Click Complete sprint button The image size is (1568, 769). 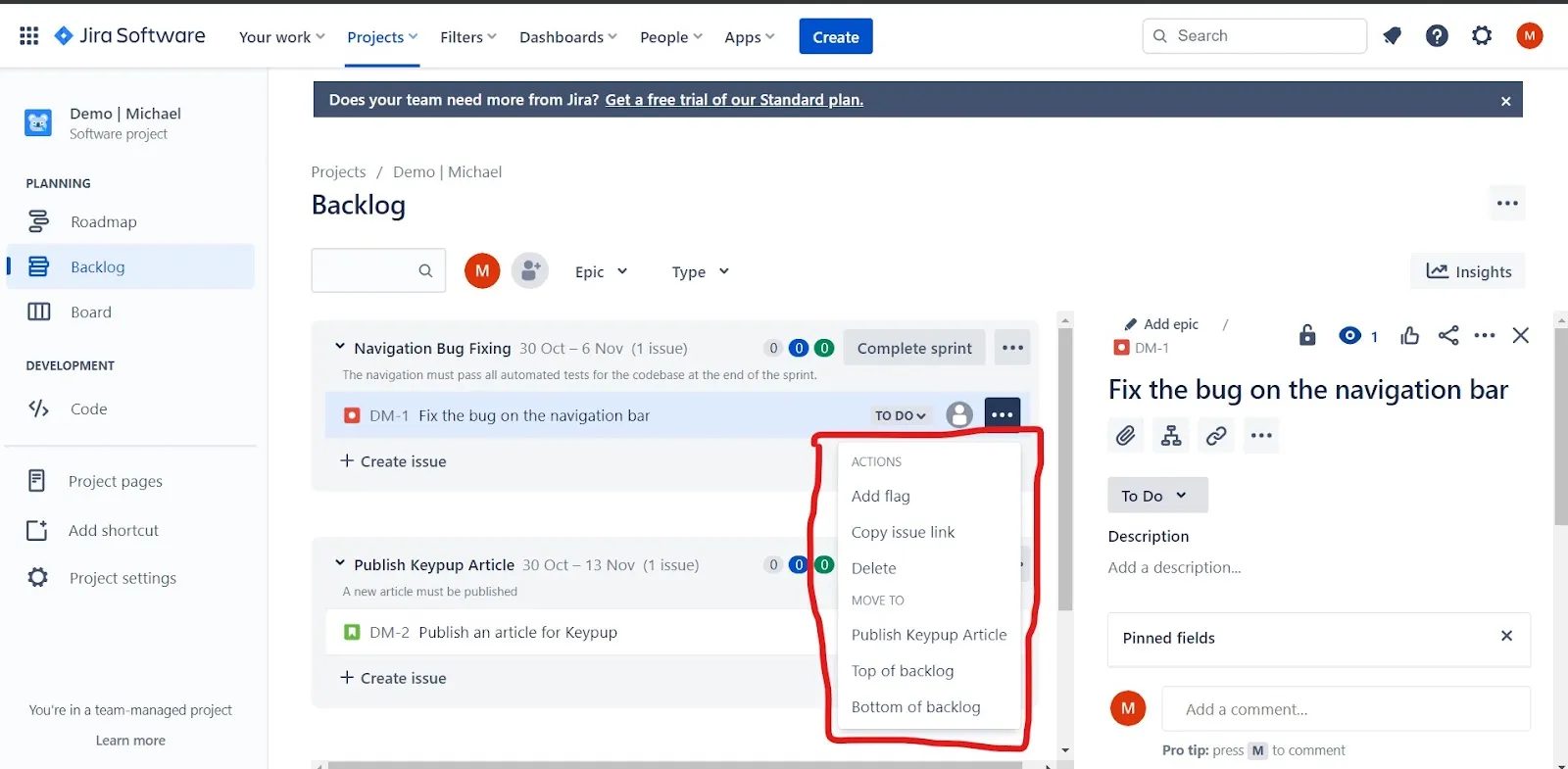tap(914, 348)
